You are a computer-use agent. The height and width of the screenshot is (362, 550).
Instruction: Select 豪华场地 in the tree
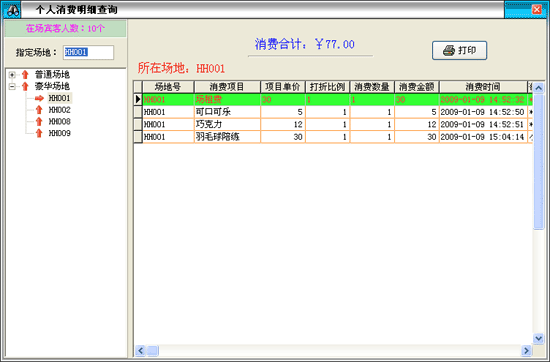point(52,86)
